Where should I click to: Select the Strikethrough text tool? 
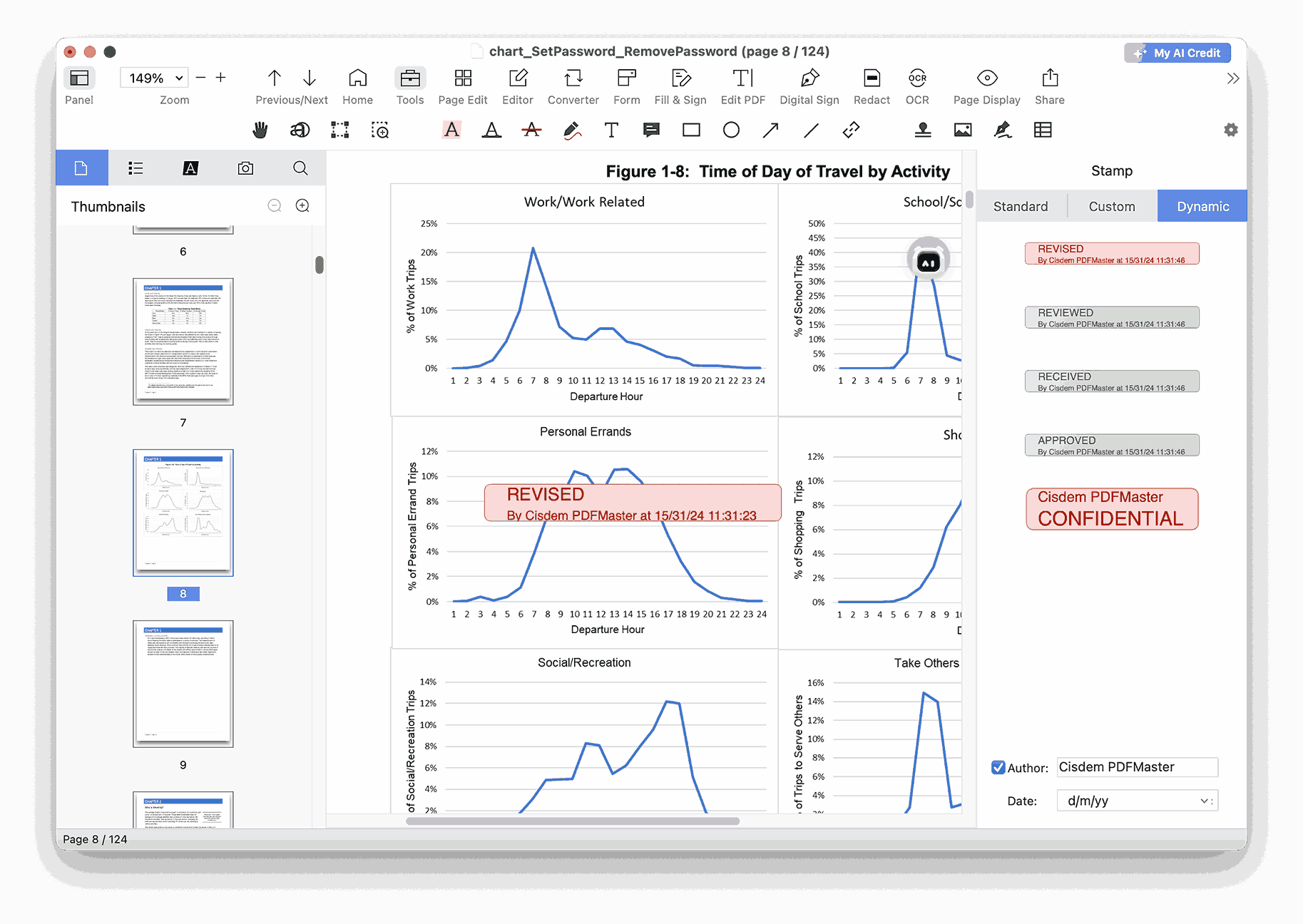point(531,130)
